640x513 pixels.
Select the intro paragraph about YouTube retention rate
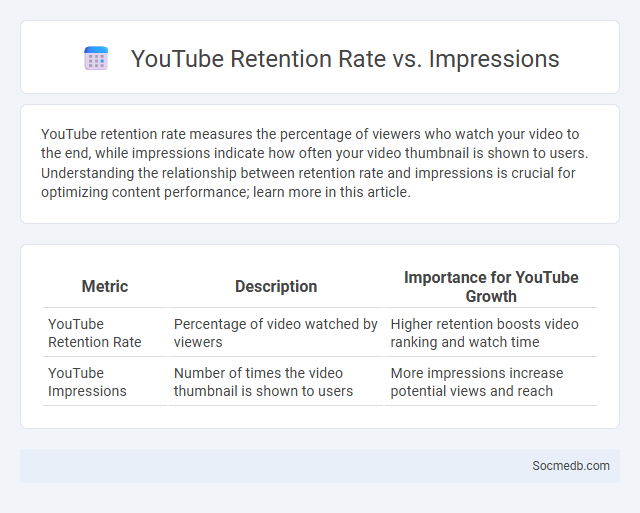click(x=314, y=163)
